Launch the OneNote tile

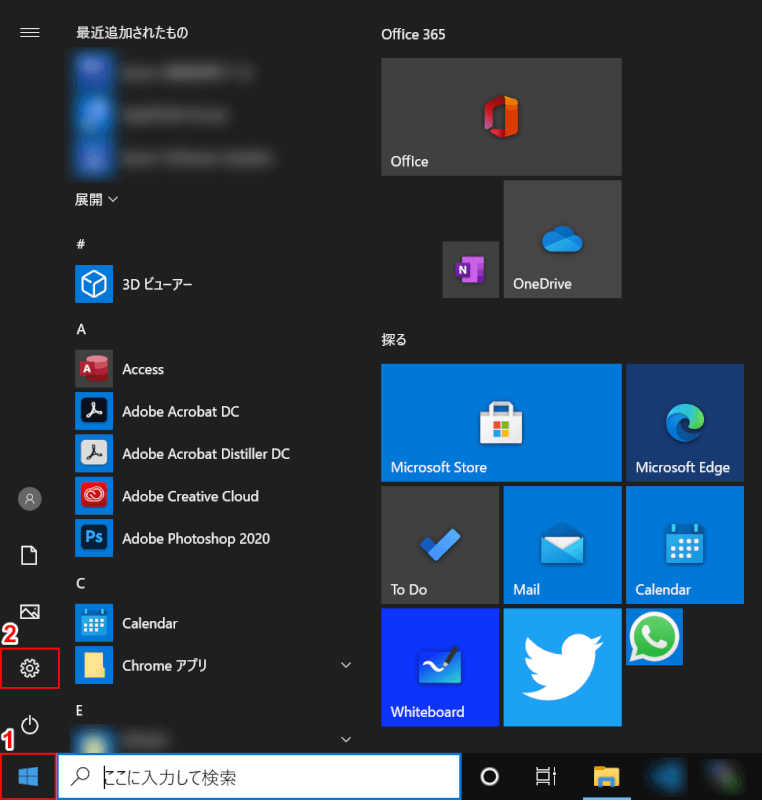[470, 269]
